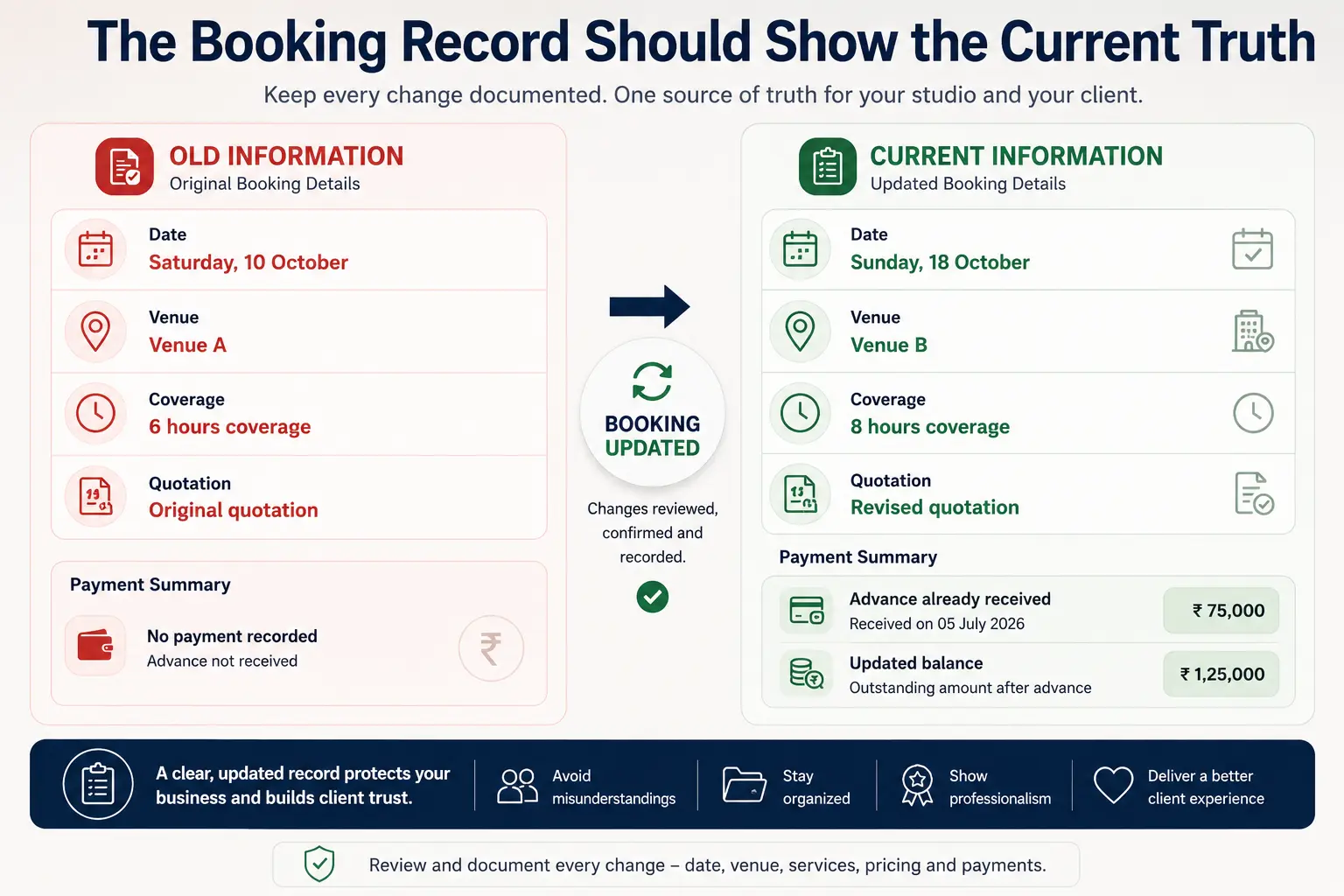The height and width of the screenshot is (896, 1344).
Task: Click the 8 hours coverage text
Action: point(930,427)
